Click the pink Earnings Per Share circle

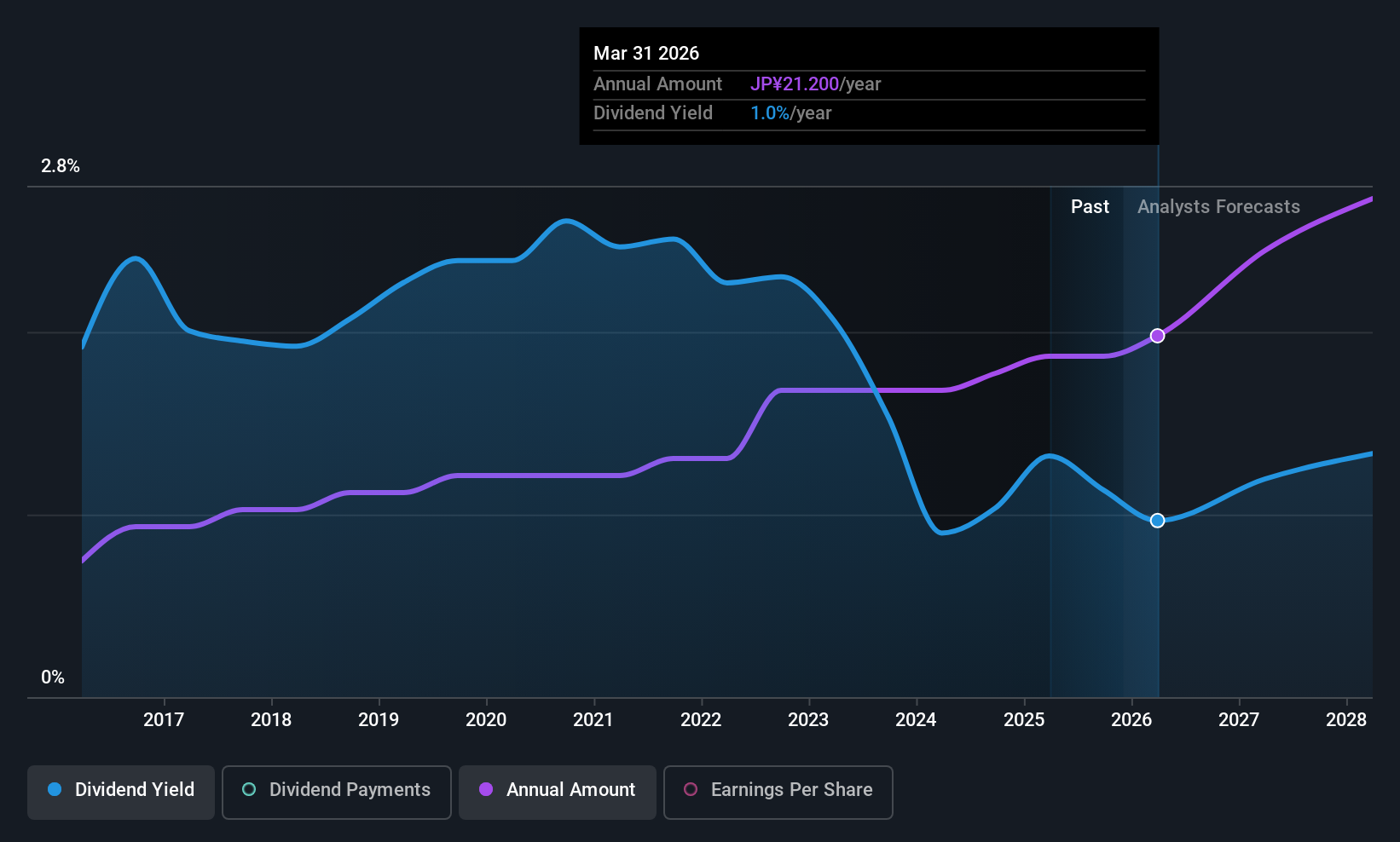click(691, 789)
